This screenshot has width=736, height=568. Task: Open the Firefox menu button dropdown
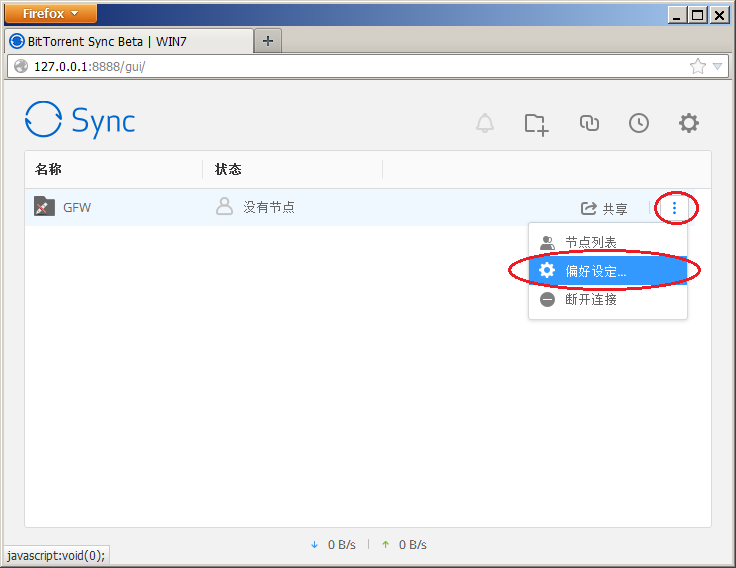click(50, 13)
